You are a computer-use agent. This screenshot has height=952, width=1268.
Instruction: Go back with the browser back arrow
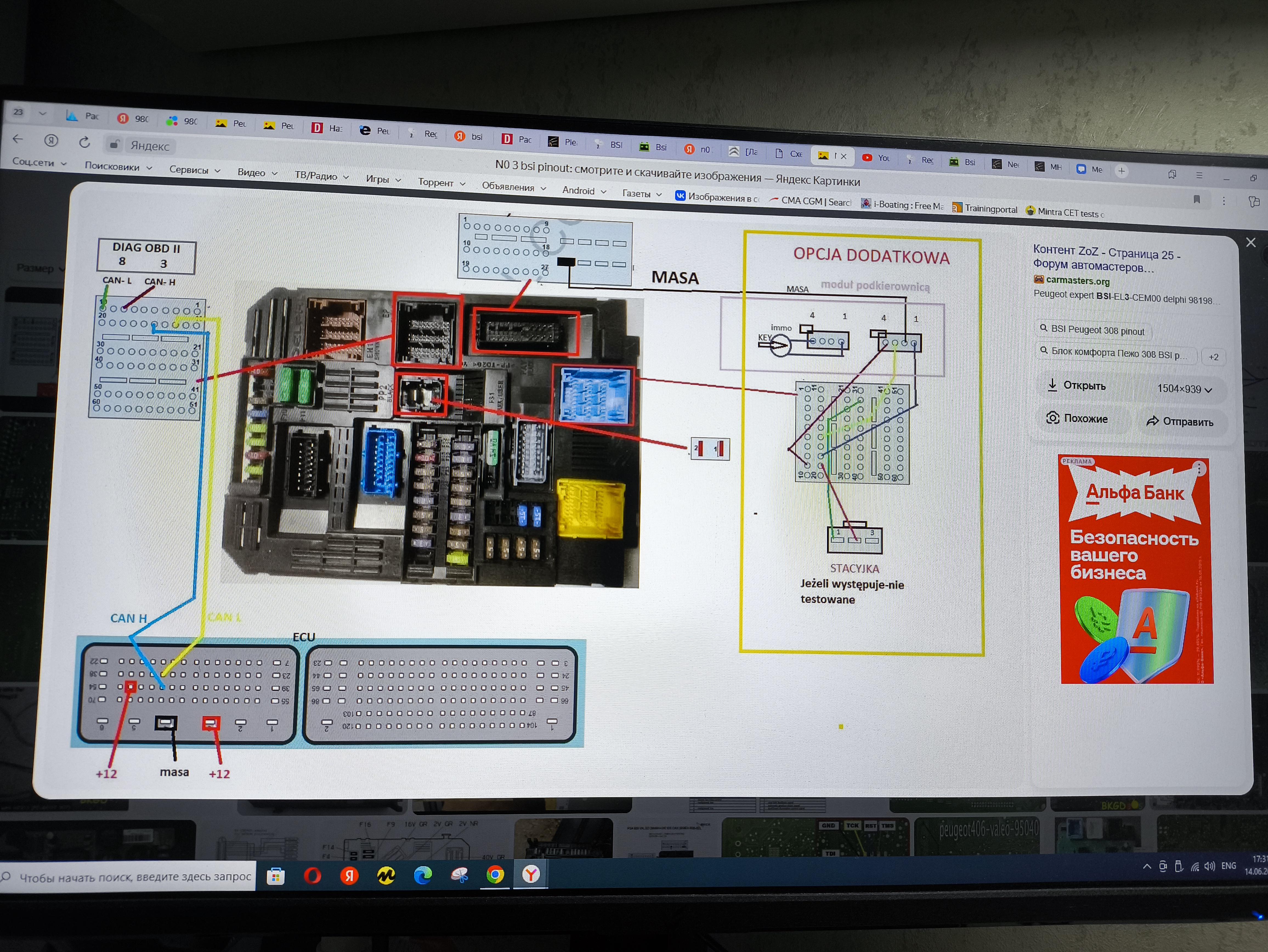[17, 139]
